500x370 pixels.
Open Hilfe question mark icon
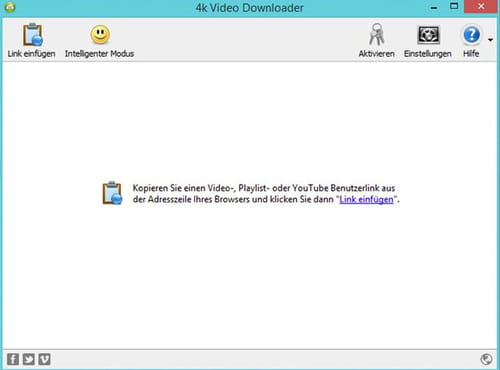coord(471,35)
